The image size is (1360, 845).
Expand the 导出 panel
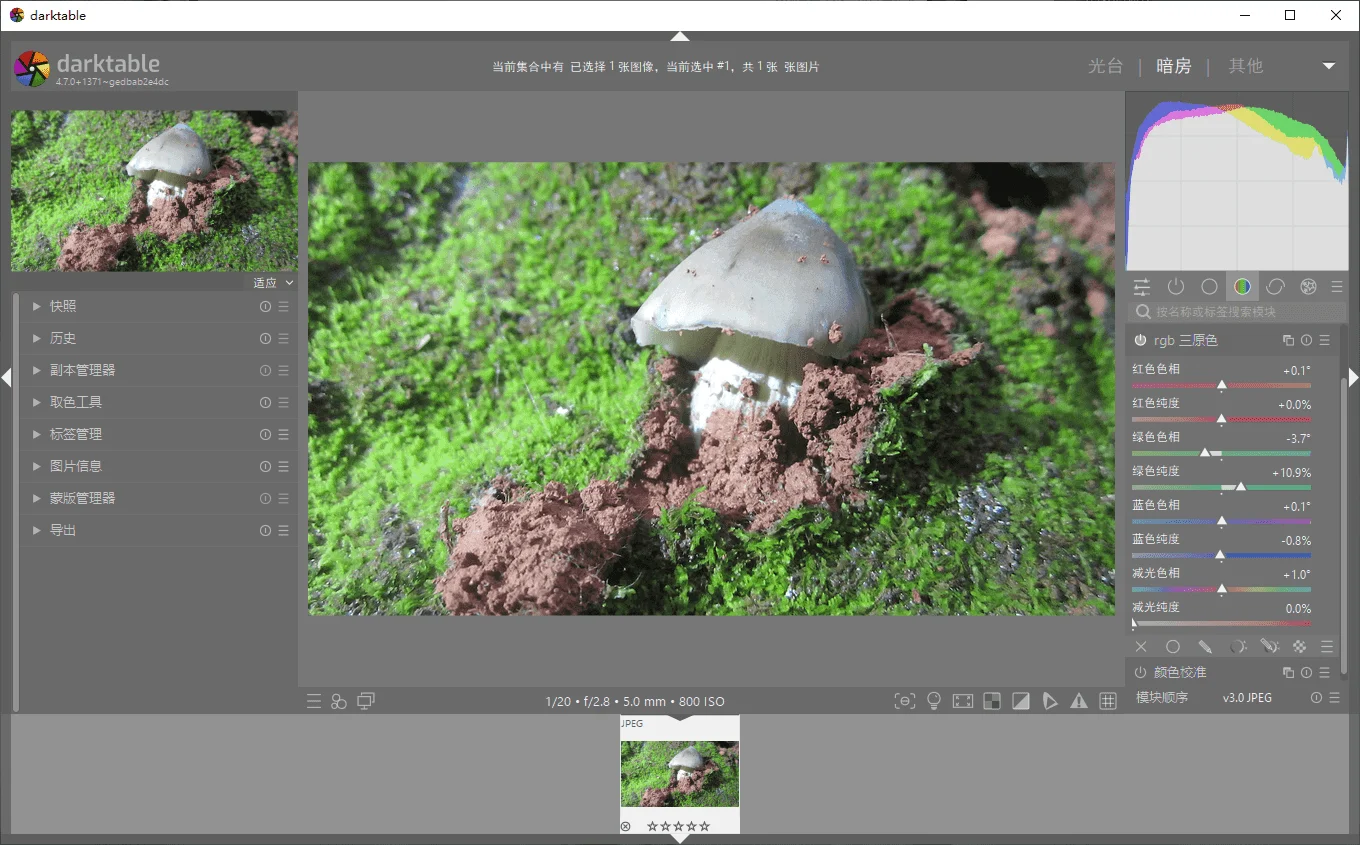[x=60, y=530]
